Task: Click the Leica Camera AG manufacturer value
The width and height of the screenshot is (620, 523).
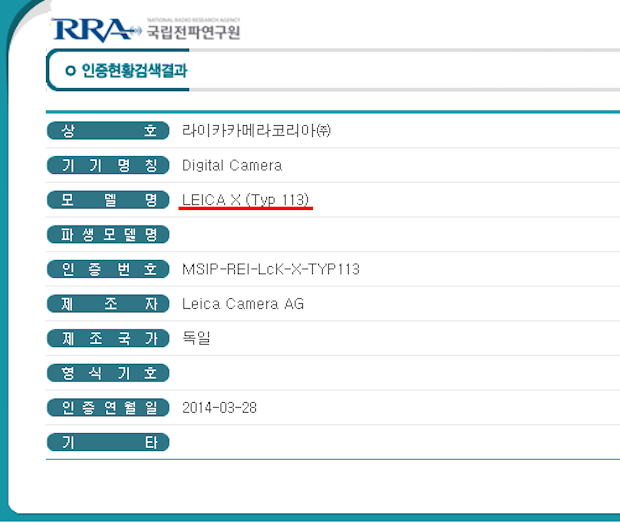Action: pyautogui.click(x=243, y=304)
